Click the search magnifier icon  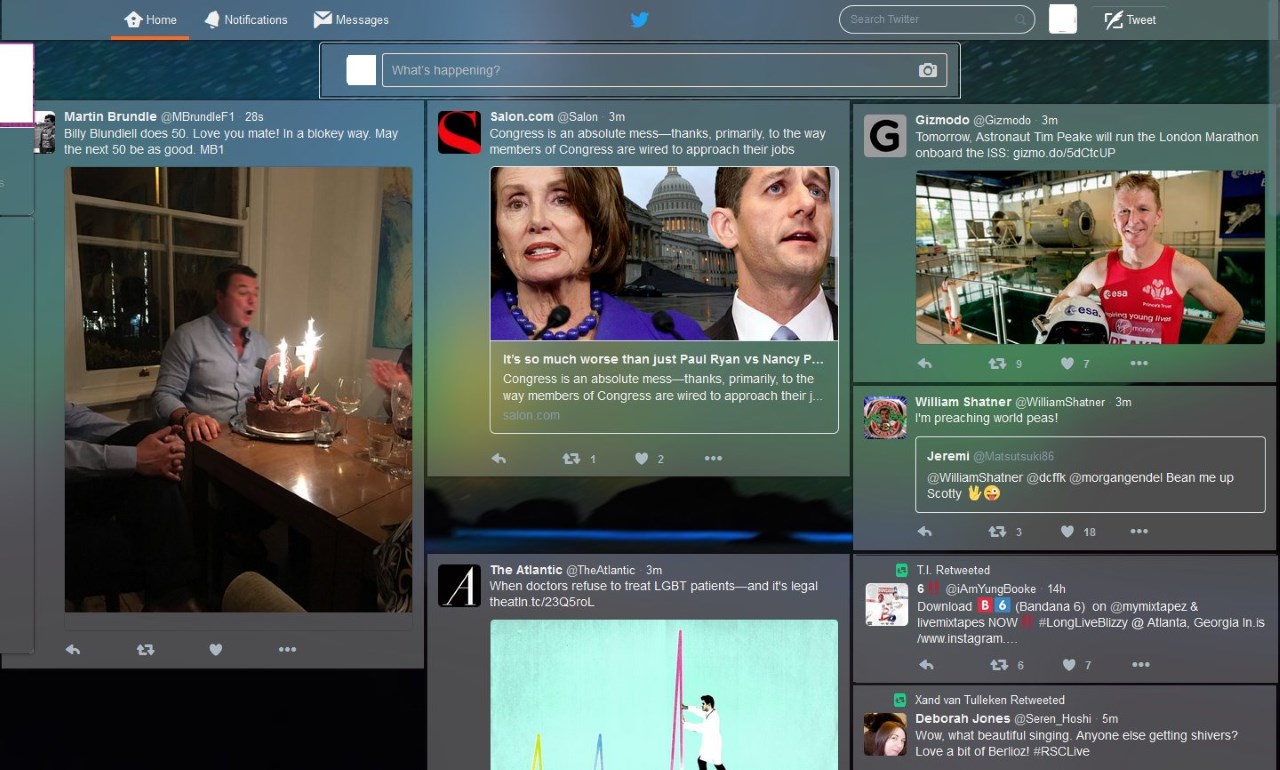point(1020,19)
